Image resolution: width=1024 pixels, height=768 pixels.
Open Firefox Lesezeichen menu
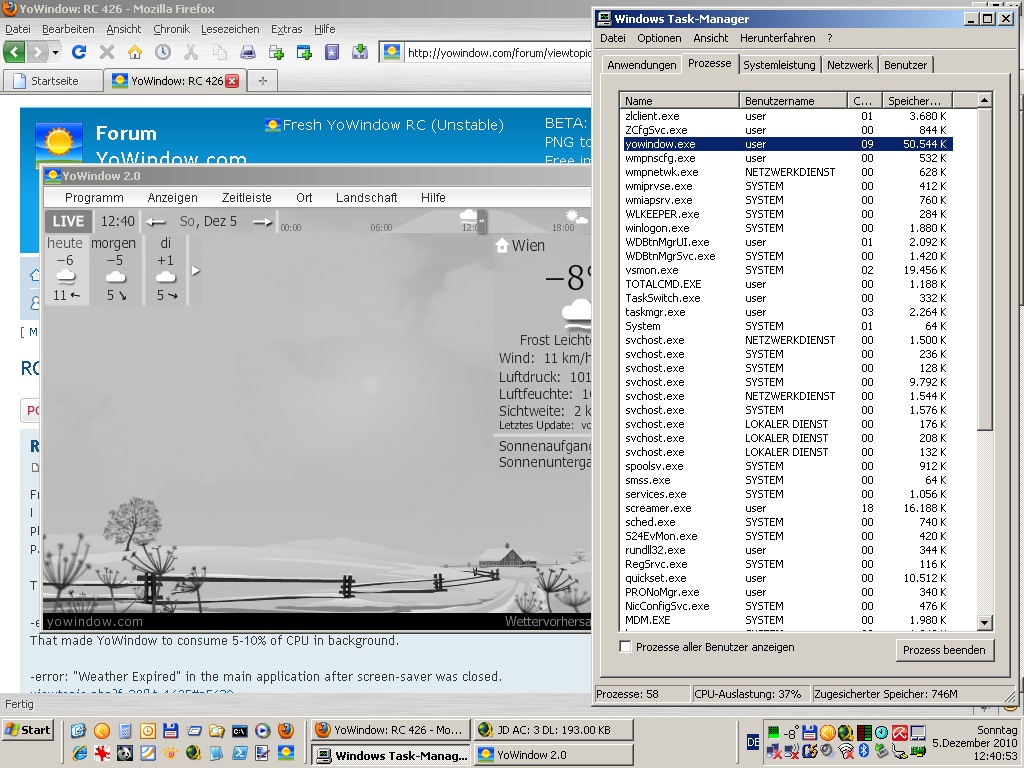pos(230,29)
